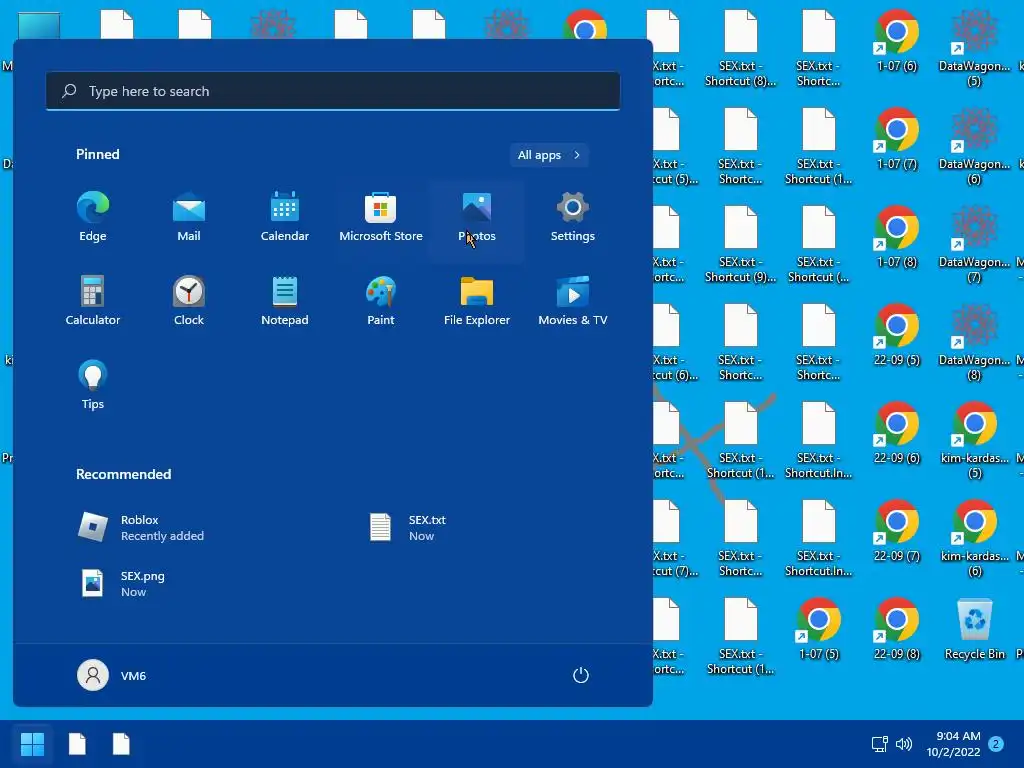This screenshot has height=768, width=1024.
Task: Open the Paint app
Action: [381, 300]
